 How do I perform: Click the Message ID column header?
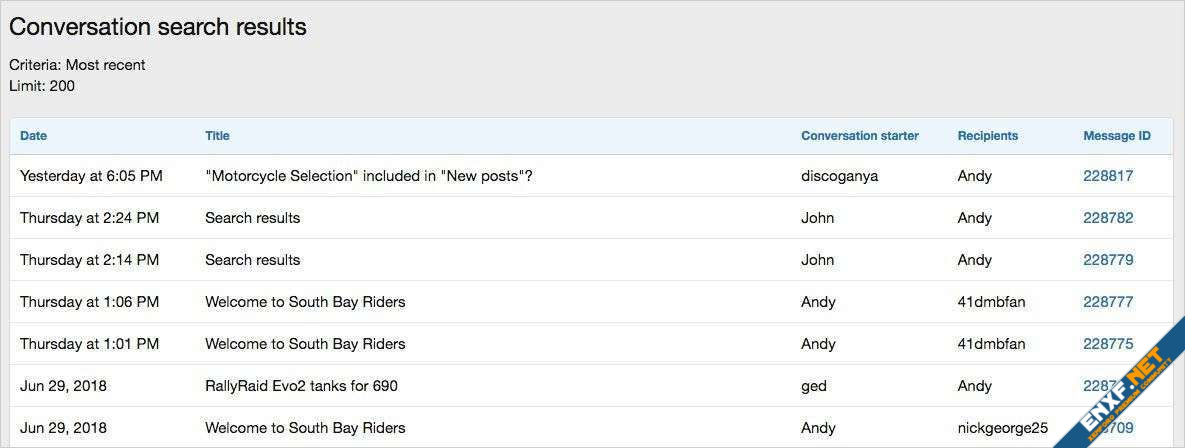tap(1116, 136)
